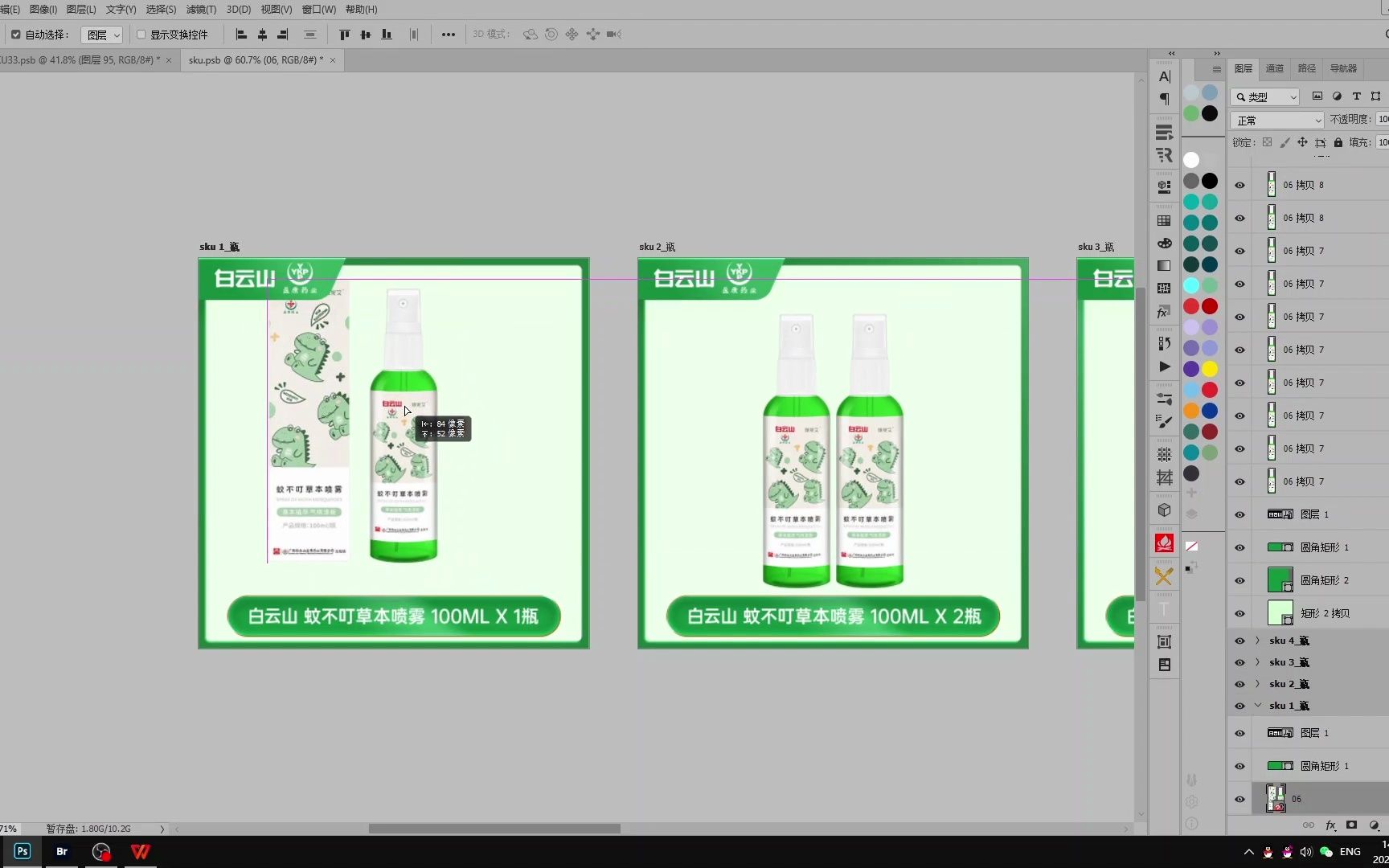Image resolution: width=1389 pixels, height=868 pixels.
Task: Filter layers by text type icon
Action: [1357, 96]
